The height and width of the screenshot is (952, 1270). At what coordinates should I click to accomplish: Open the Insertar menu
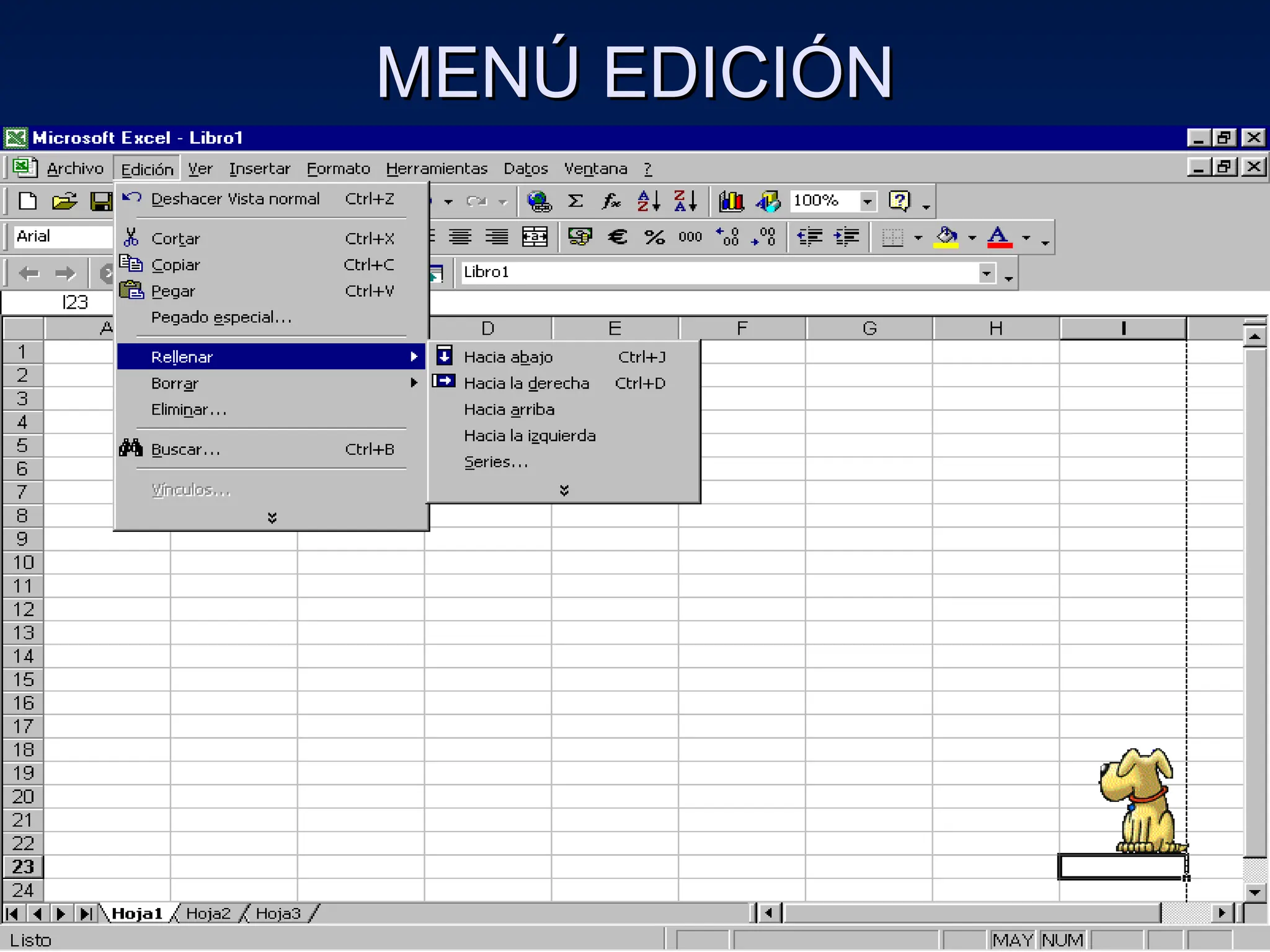coord(259,169)
